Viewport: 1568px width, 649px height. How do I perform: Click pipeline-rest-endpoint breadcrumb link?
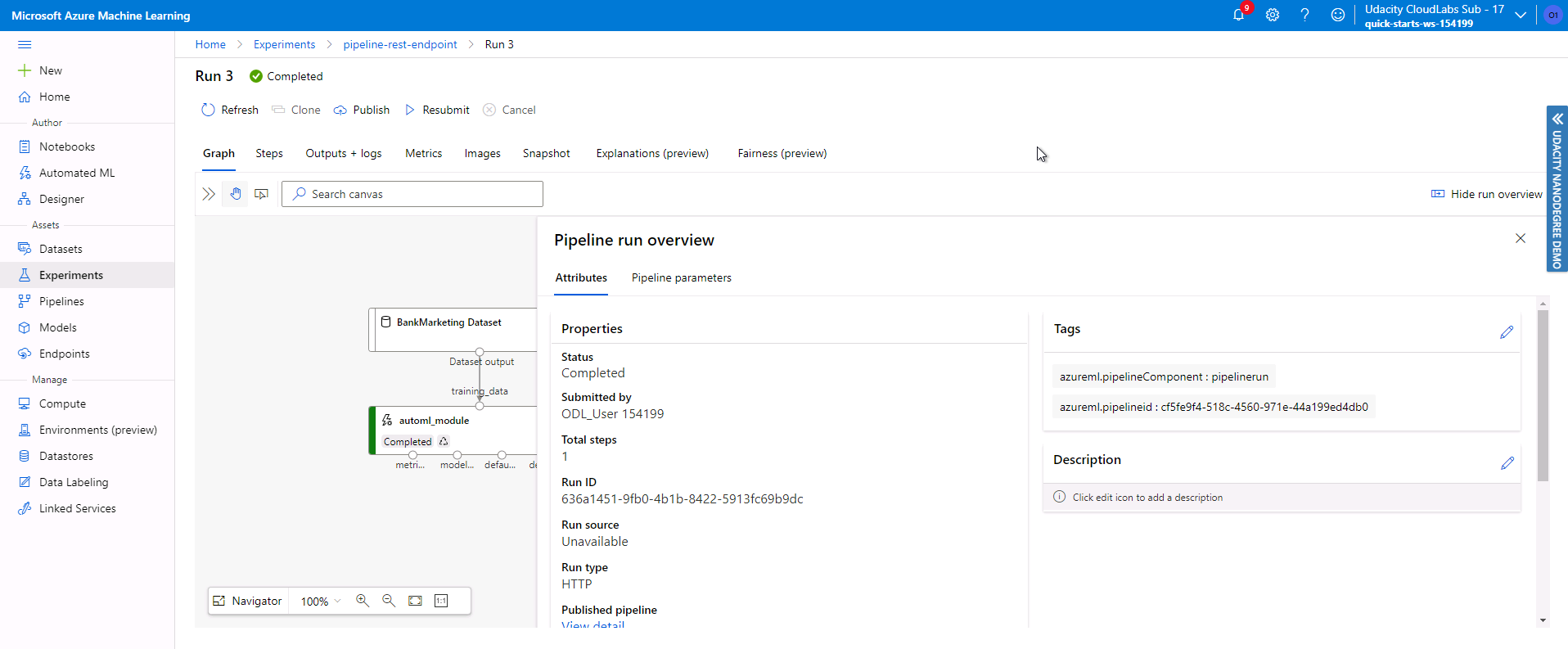(400, 44)
